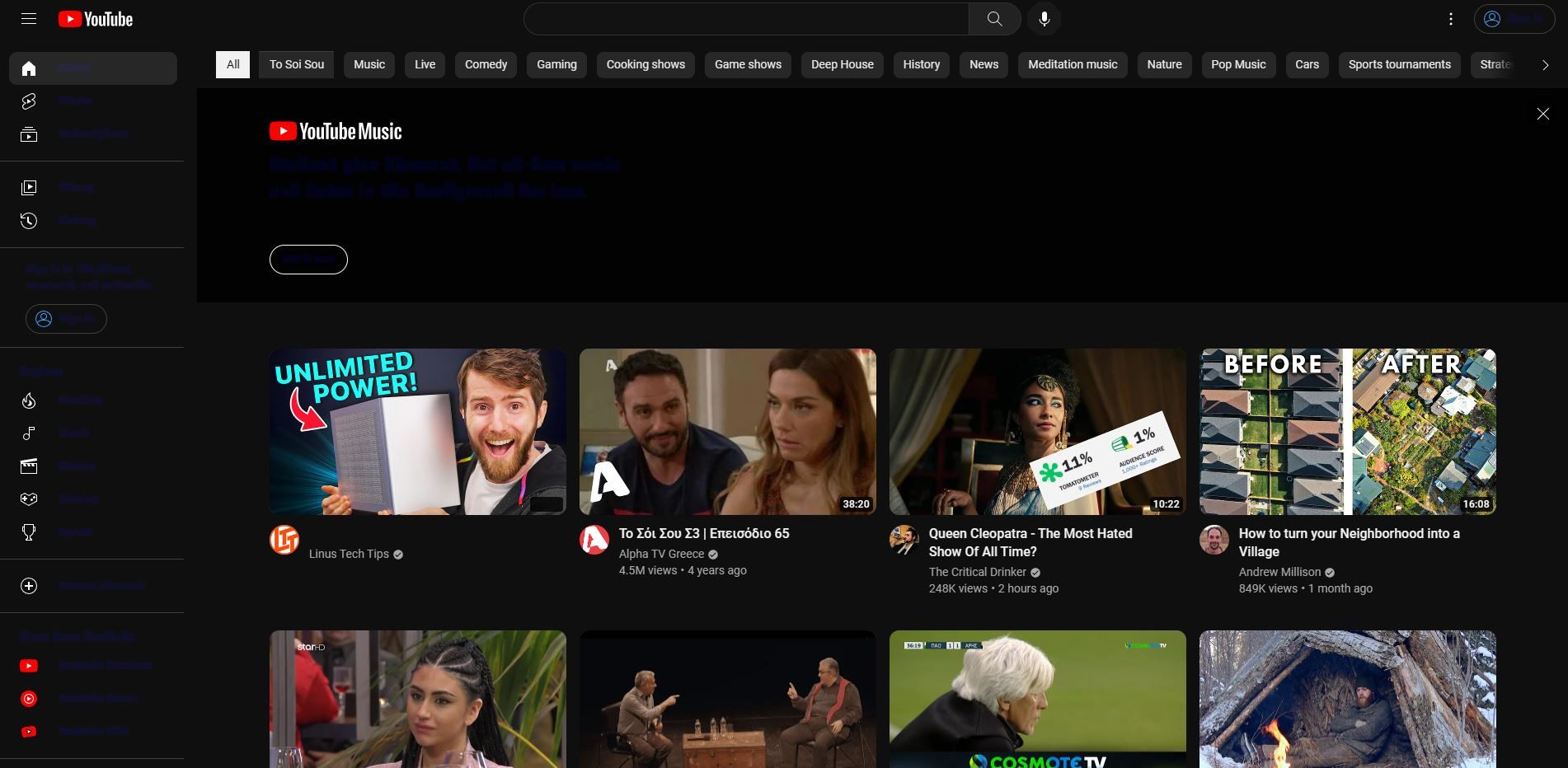This screenshot has height=768, width=1568.
Task: Visit the Andrew Millison channel name
Action: tap(1279, 573)
